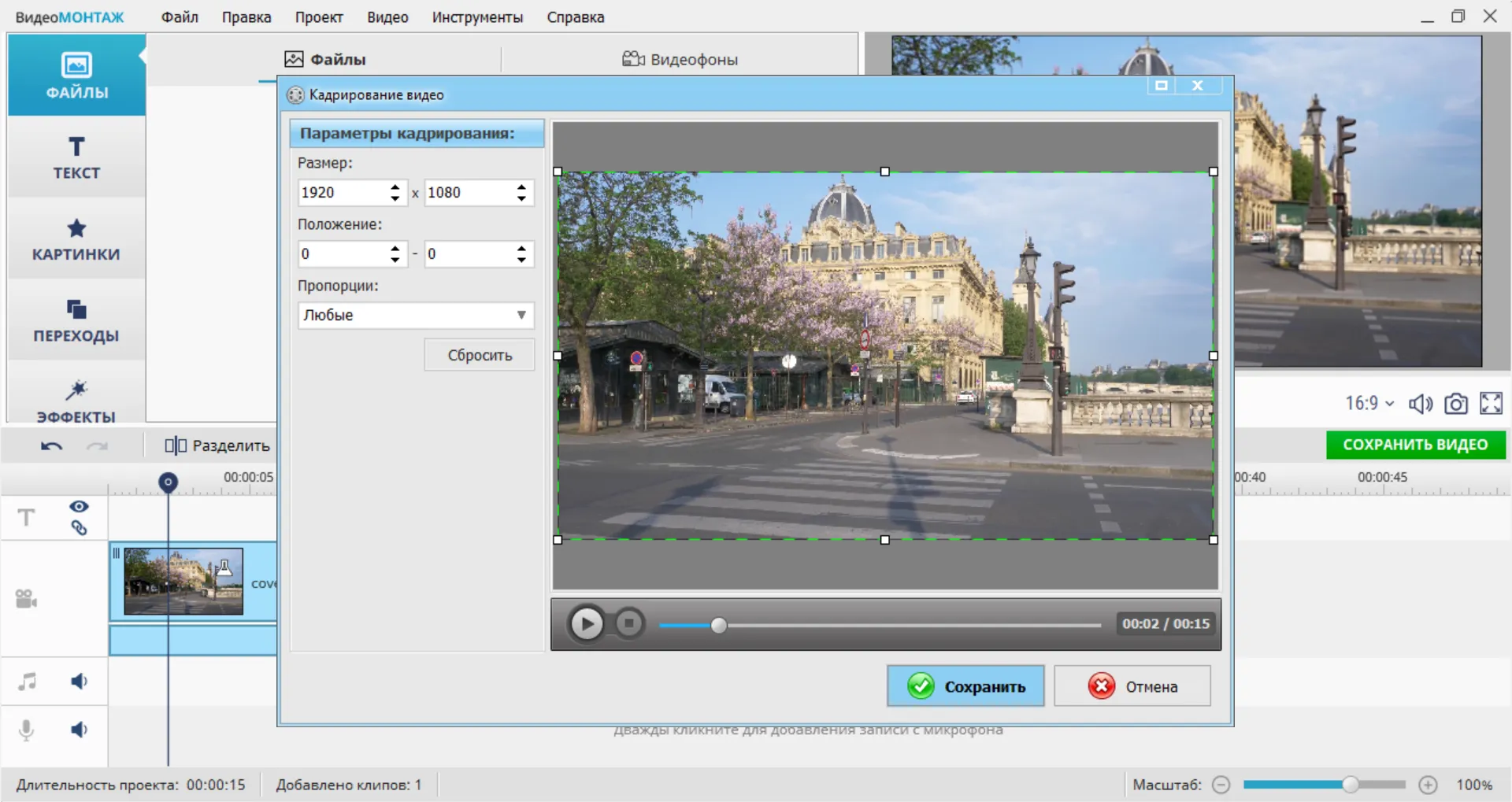Click the Кадрирование видео title icon
The image size is (1512, 802).
tap(295, 95)
